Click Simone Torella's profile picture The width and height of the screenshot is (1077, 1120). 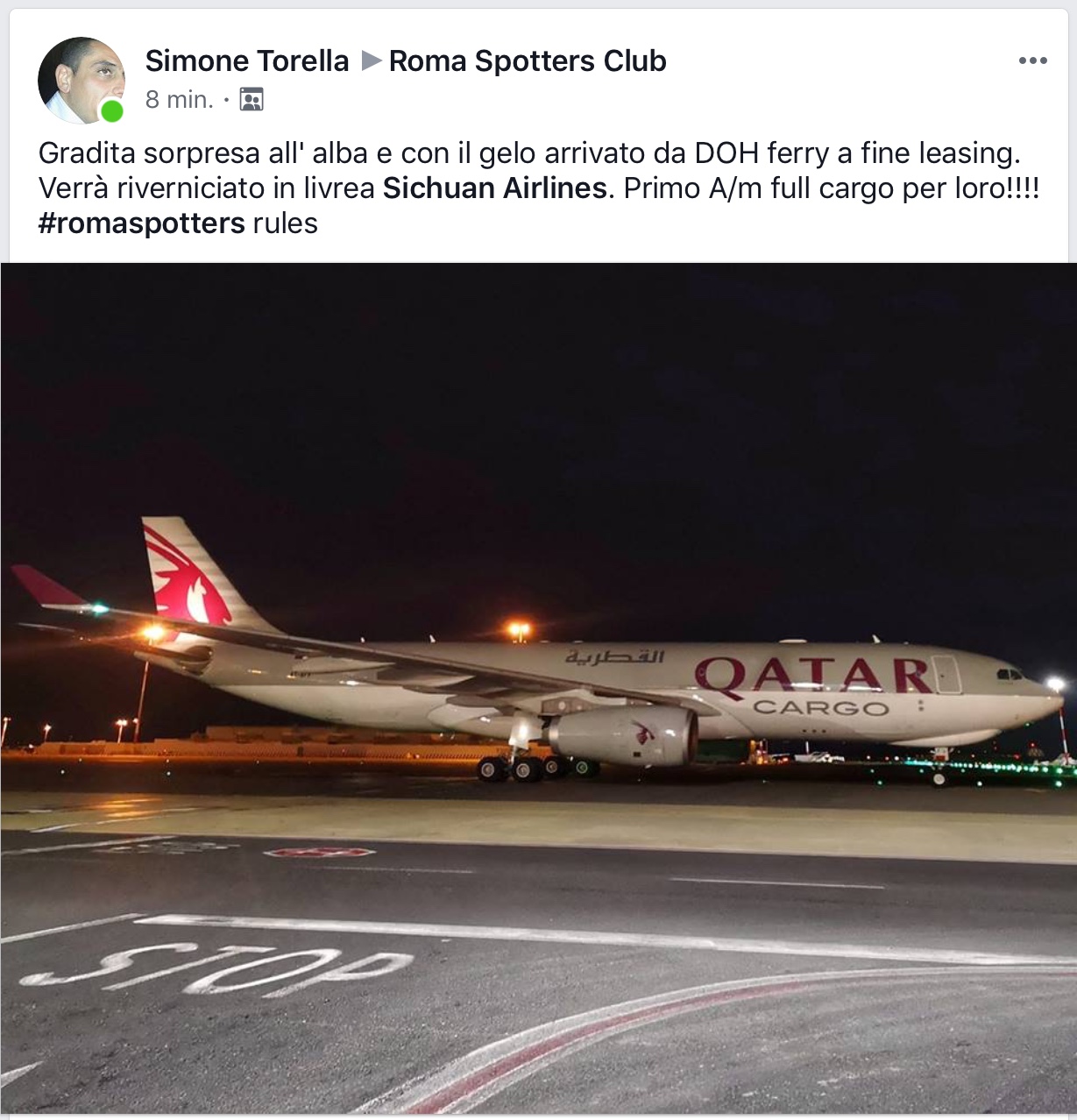click(80, 79)
